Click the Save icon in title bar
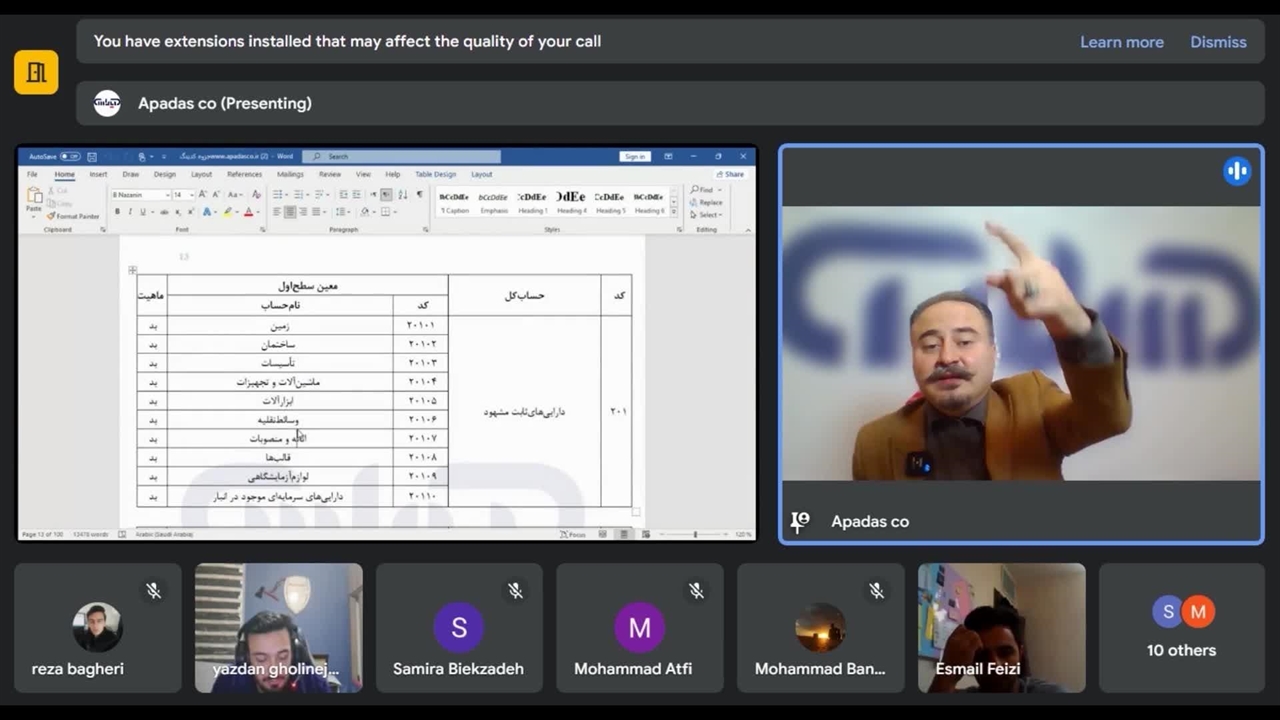The image size is (1280, 720). pyautogui.click(x=92, y=157)
